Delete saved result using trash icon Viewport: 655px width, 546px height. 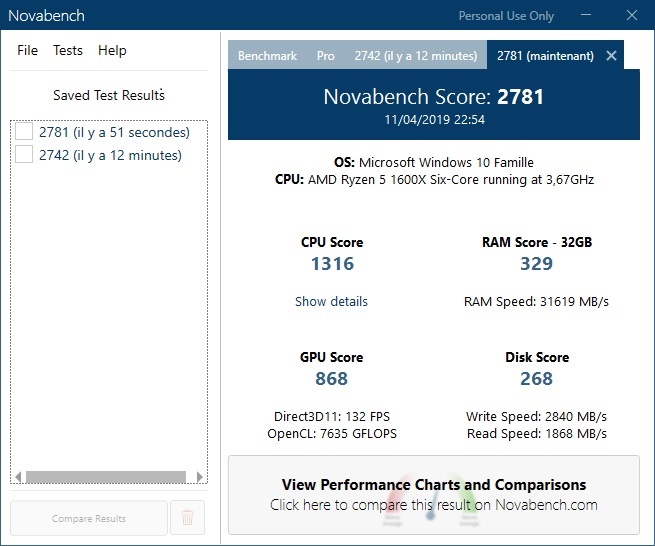click(x=187, y=518)
